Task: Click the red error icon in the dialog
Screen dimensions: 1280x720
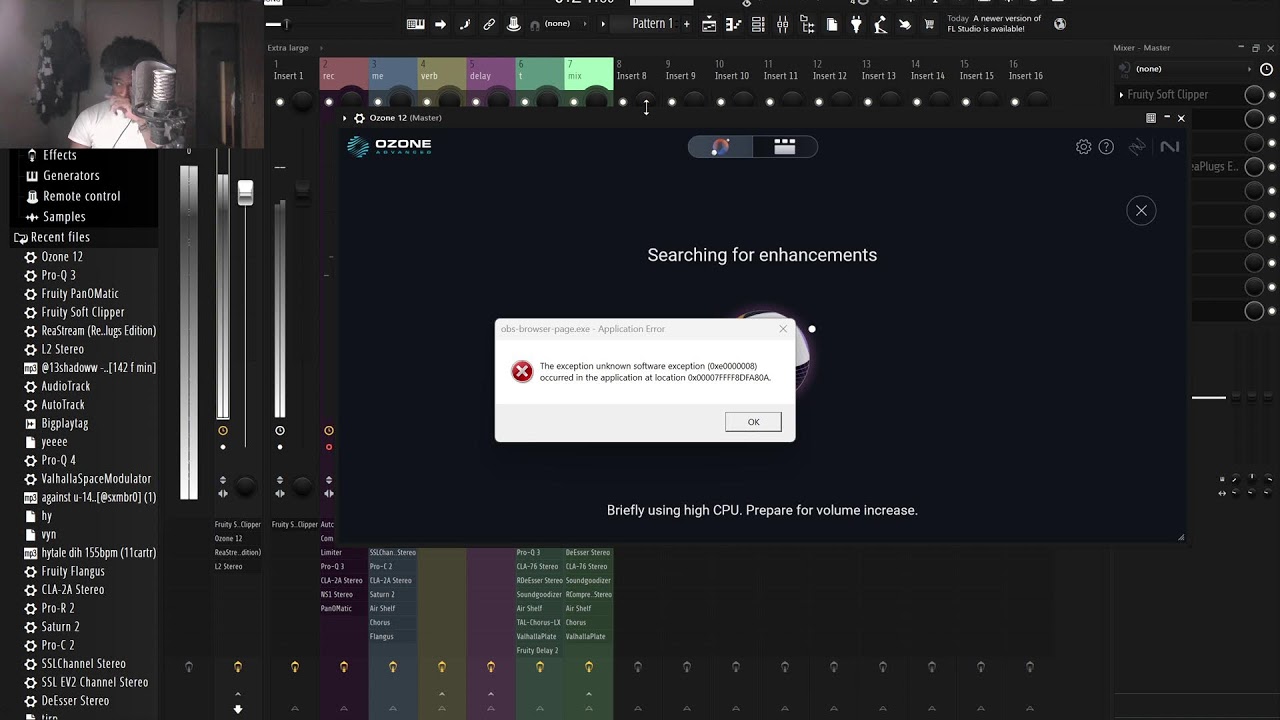Action: pyautogui.click(x=522, y=372)
